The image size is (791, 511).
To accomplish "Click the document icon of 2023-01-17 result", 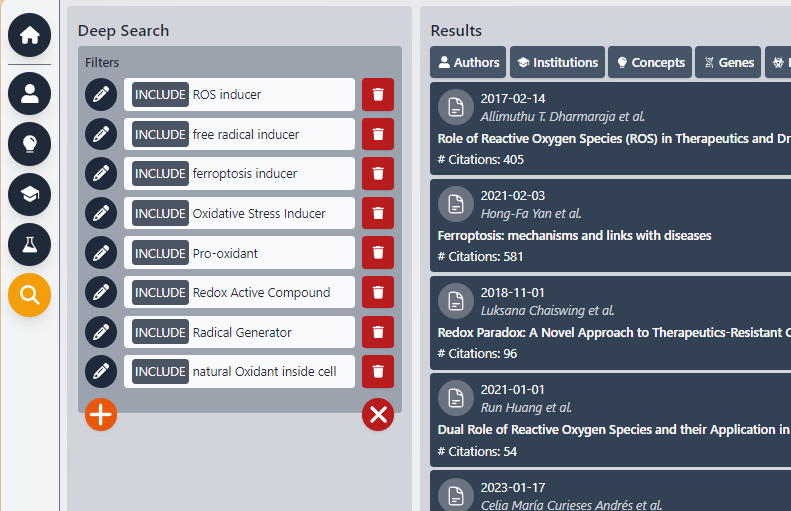I will click(456, 495).
